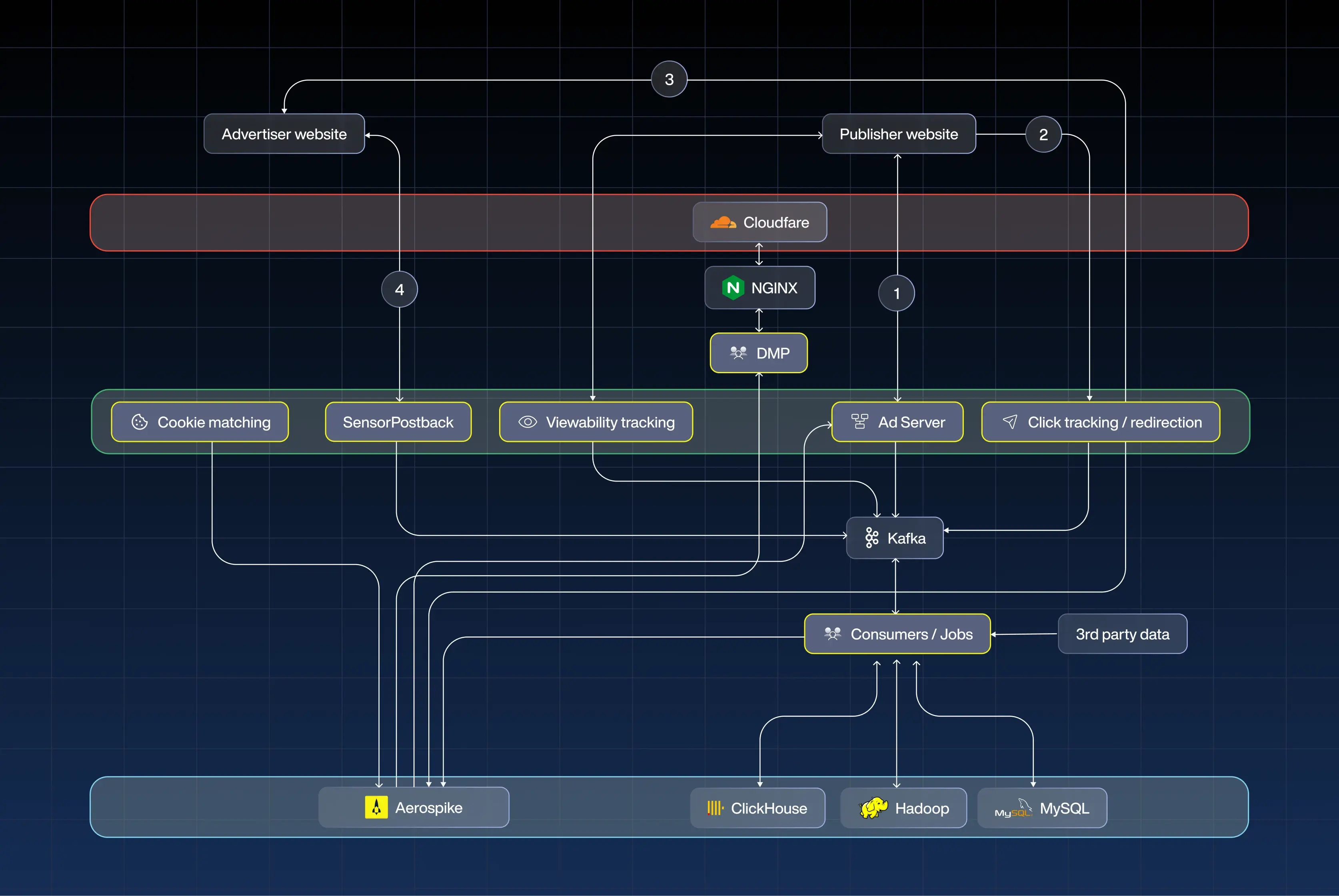
Task: Expand the Ad Server node
Action: pos(897,422)
